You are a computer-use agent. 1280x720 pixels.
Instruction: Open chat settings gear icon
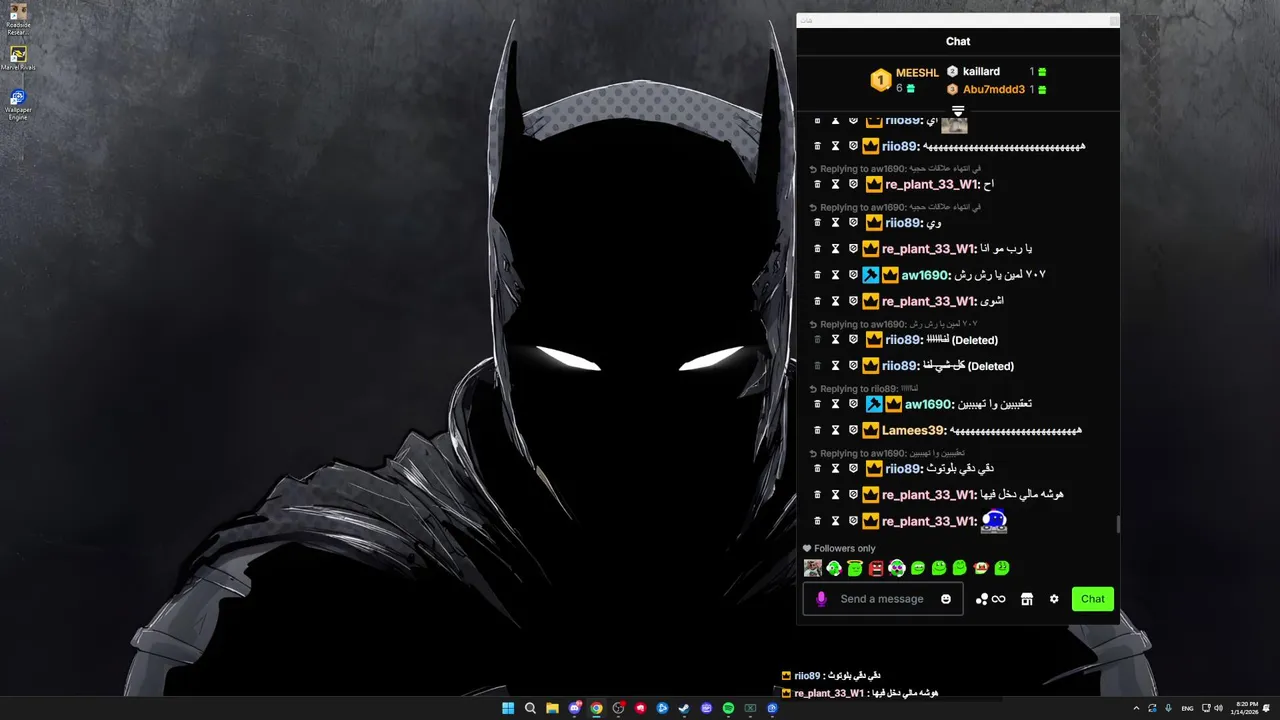tap(1054, 599)
